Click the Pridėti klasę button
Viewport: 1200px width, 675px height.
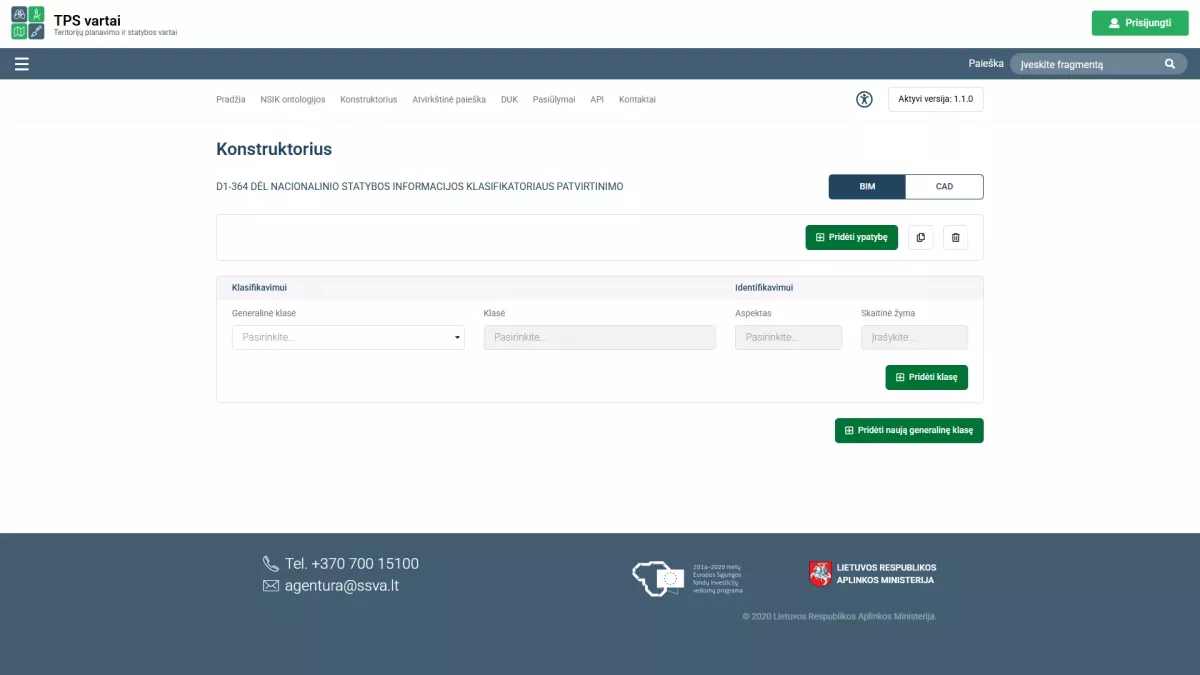[926, 377]
